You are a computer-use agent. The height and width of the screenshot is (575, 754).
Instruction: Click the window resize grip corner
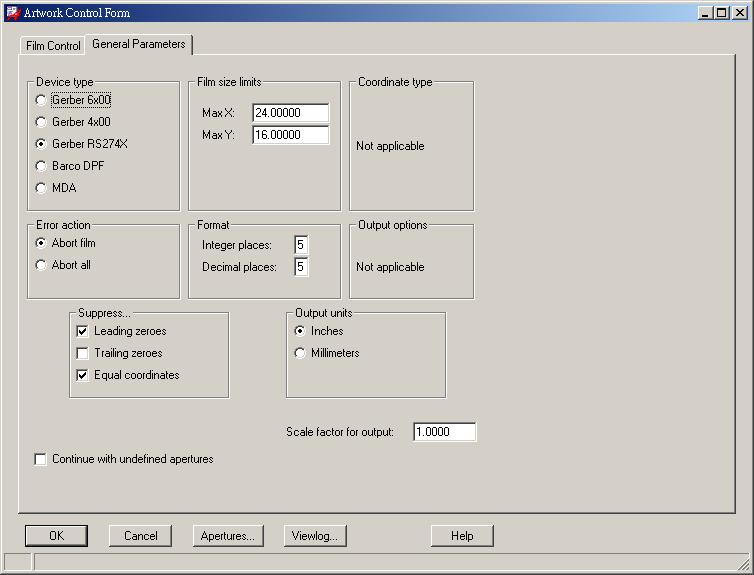pos(743,563)
